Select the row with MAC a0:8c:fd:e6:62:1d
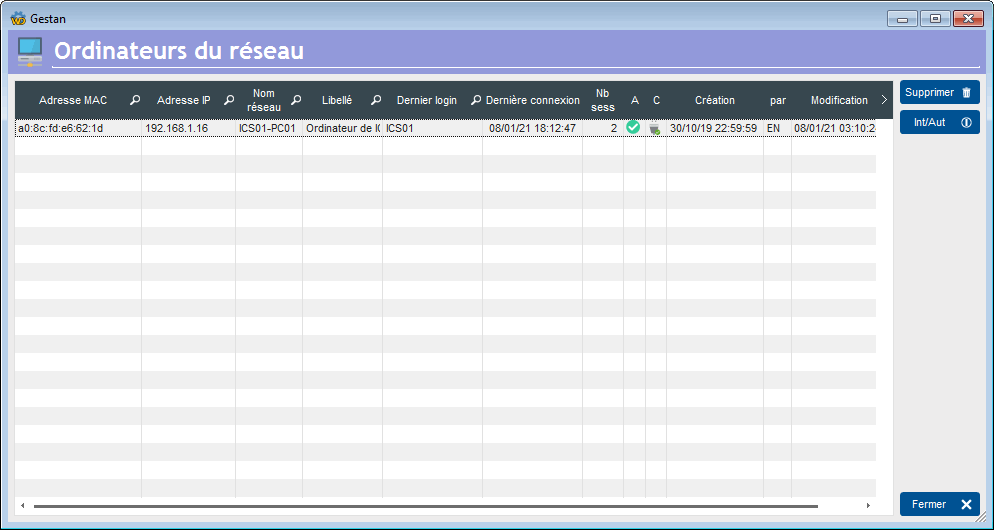The image size is (994, 530). click(60, 129)
